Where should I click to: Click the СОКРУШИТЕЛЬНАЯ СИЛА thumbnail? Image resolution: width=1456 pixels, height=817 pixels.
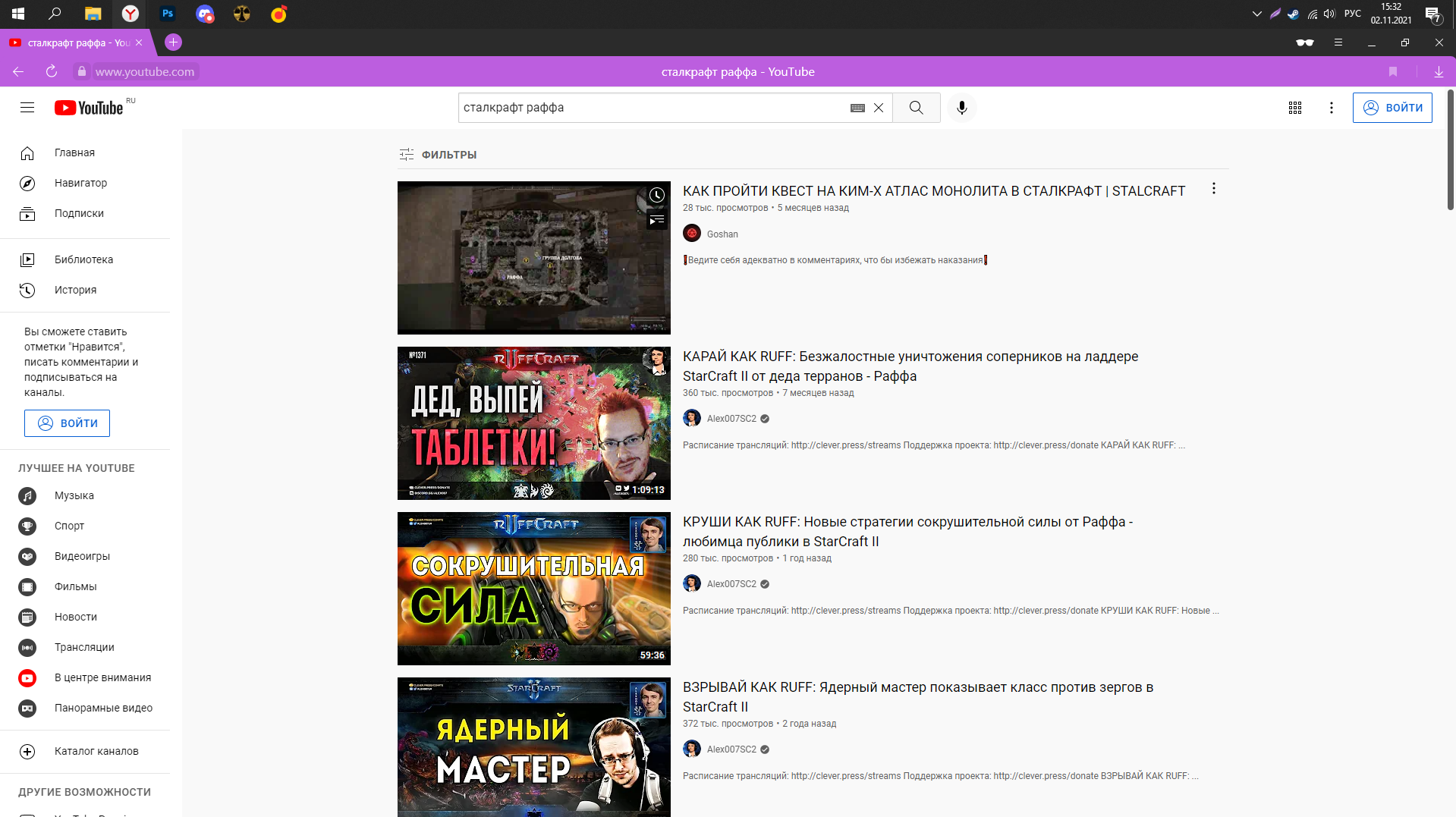[x=534, y=589]
